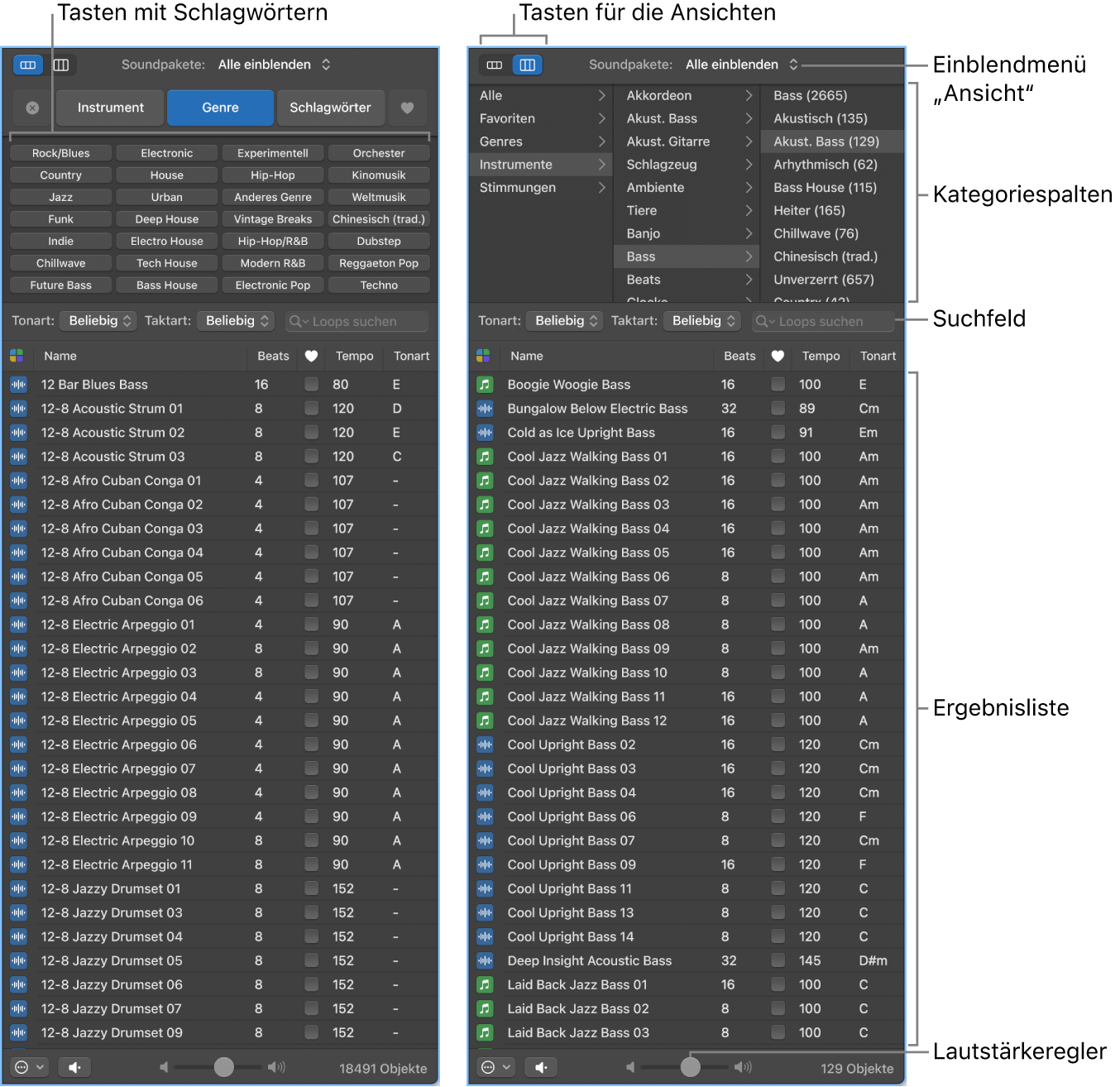
Task: Select Alle in the category column
Action: click(542, 96)
